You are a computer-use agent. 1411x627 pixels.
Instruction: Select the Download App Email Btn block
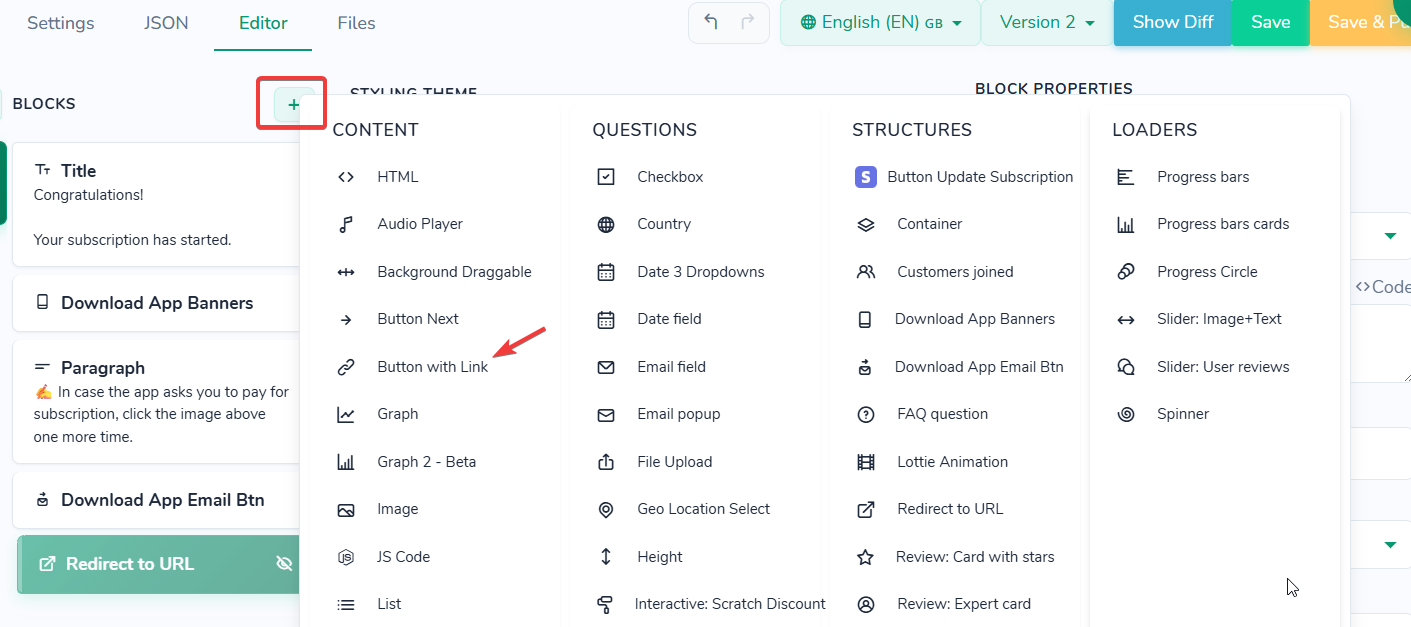coord(157,500)
